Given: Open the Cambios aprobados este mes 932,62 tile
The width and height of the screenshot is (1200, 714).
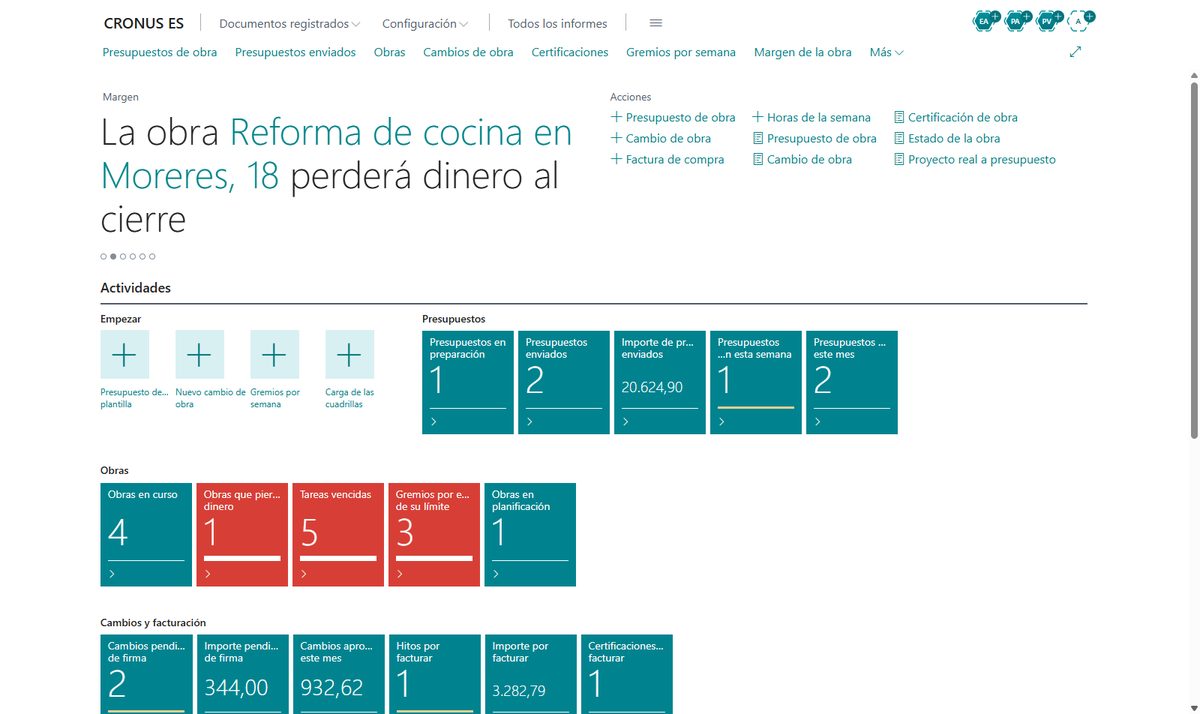Looking at the screenshot, I should click(x=338, y=674).
